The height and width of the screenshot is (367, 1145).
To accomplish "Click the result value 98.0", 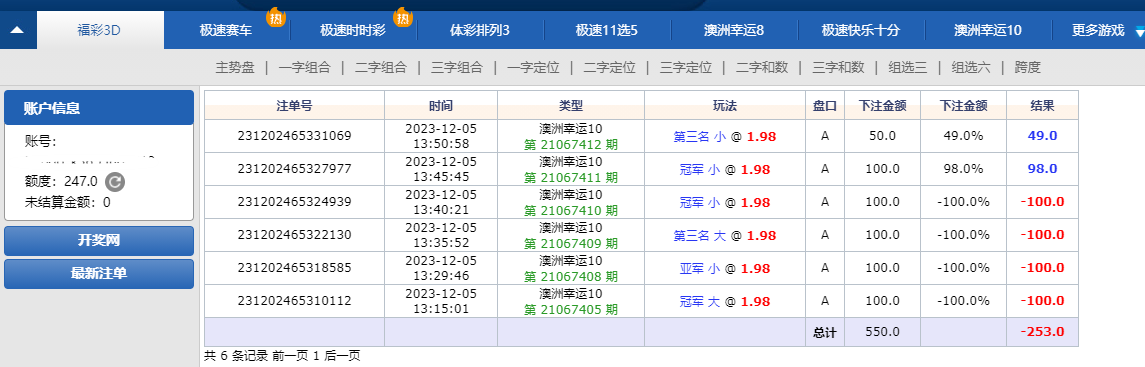I will 1042,169.
